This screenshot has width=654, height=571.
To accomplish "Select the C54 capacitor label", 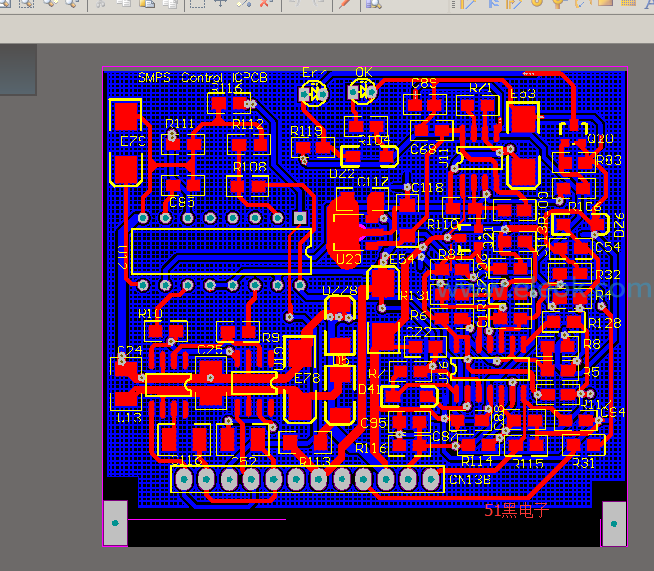I will coord(608,248).
